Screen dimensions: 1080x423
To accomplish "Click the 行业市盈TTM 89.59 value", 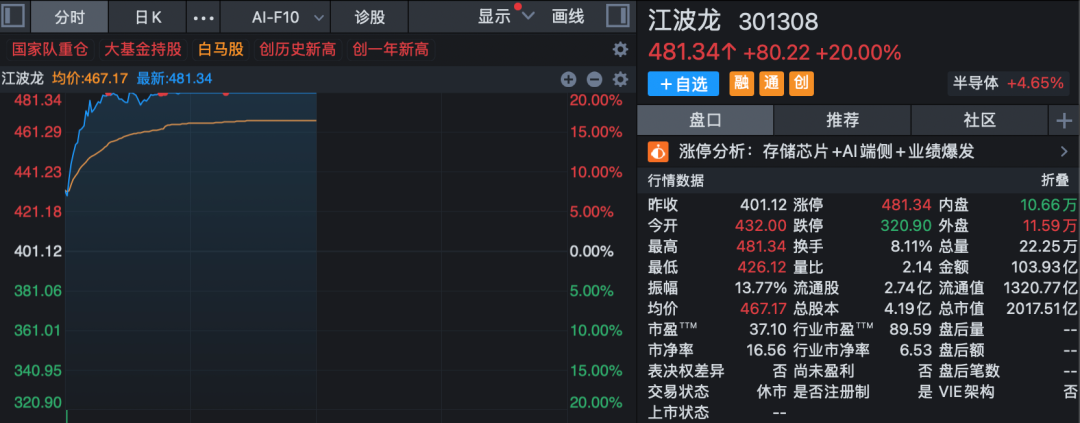I will click(x=913, y=329).
